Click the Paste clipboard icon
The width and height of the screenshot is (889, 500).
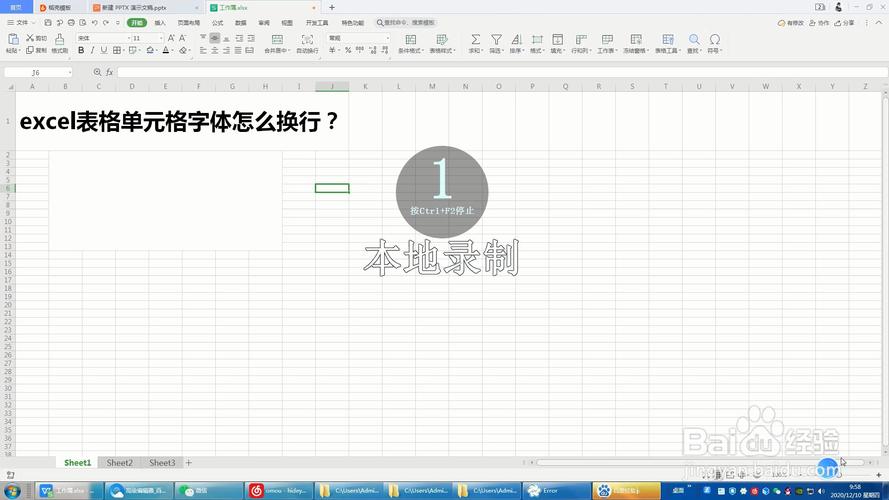pos(13,39)
